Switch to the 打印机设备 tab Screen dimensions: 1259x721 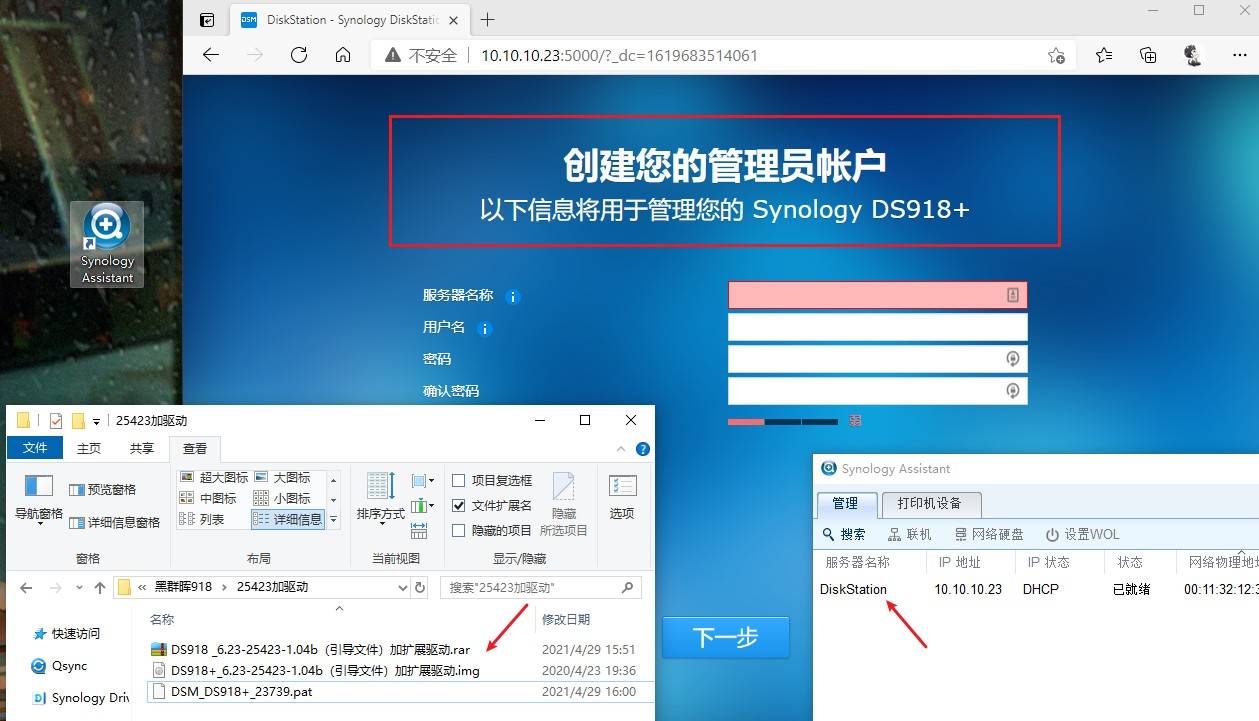931,504
